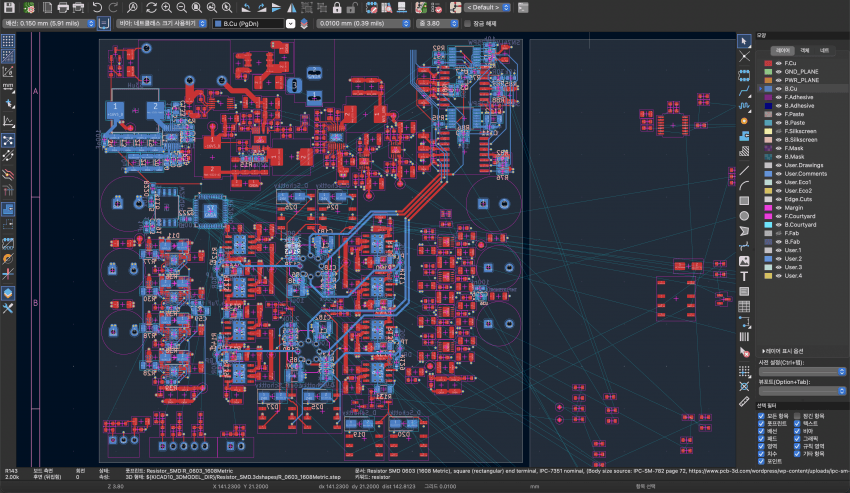This screenshot has height=493, width=850.
Task: Toggle grid display in left toolbar
Action: [x=8, y=41]
